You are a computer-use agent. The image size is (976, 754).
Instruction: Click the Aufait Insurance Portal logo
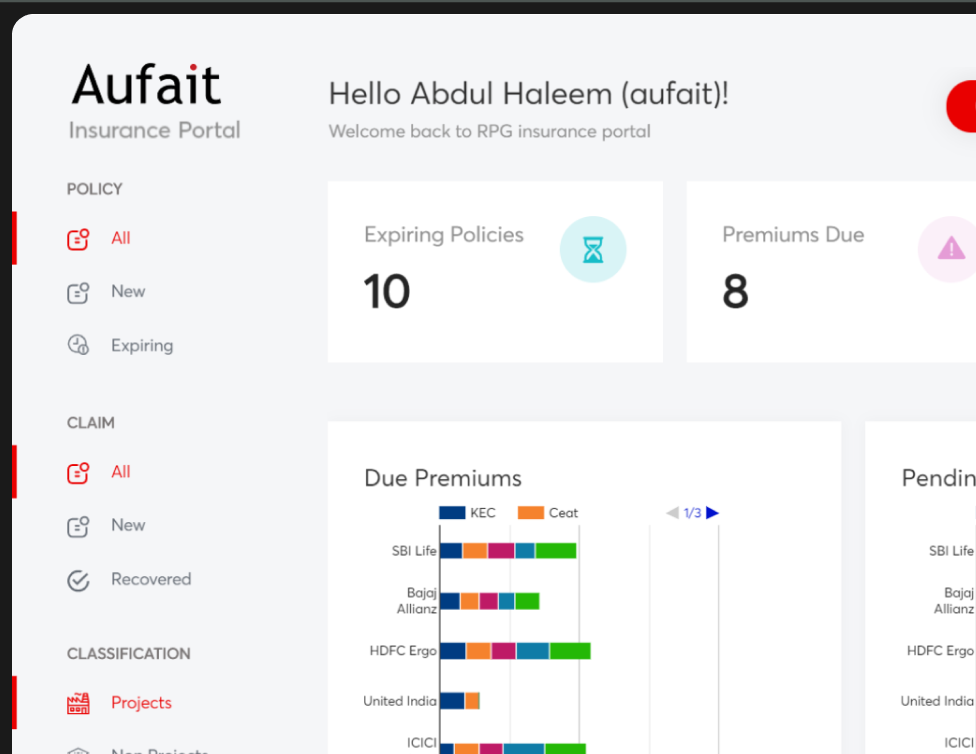[x=153, y=102]
